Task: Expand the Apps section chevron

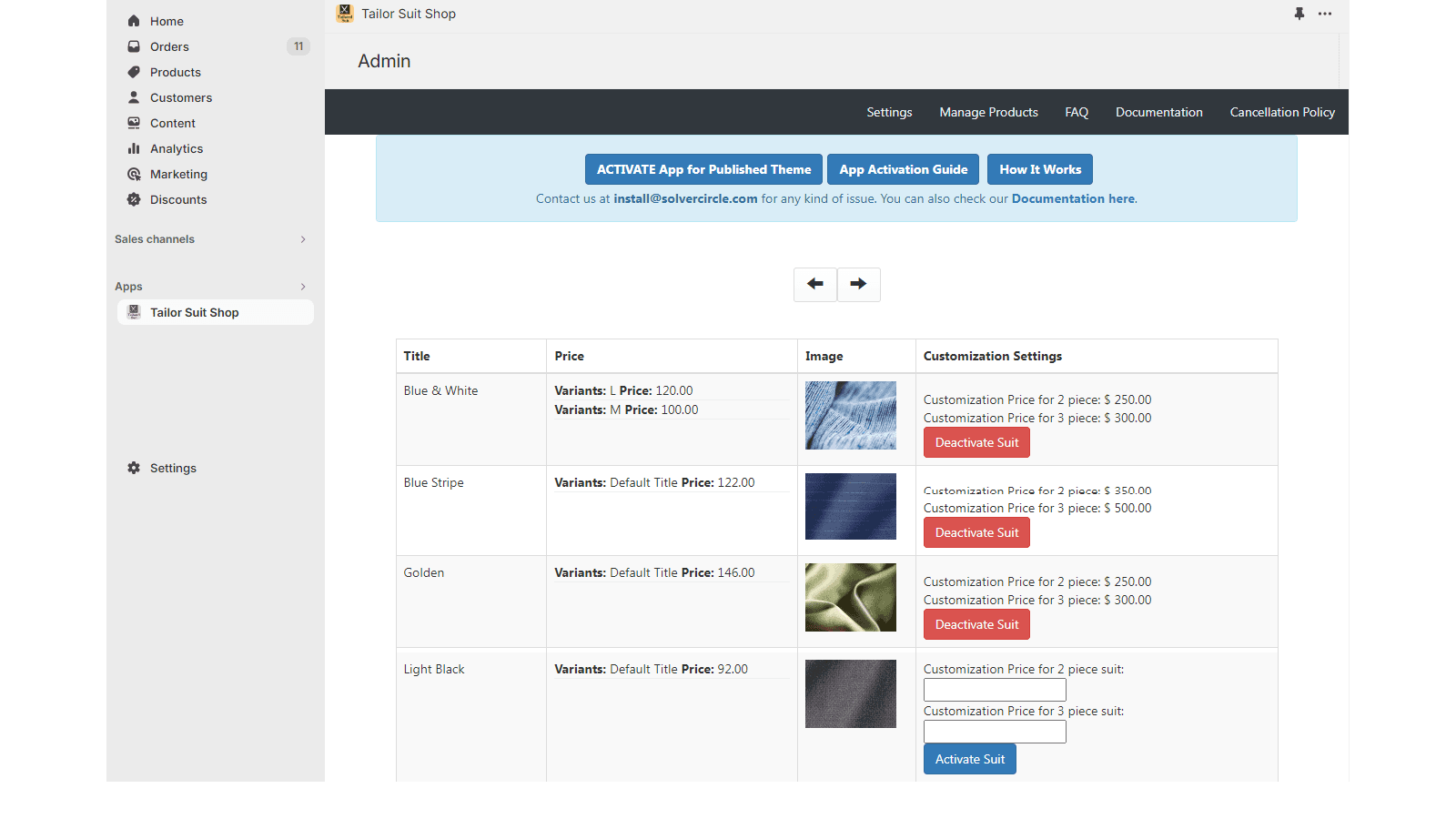Action: coord(303,287)
